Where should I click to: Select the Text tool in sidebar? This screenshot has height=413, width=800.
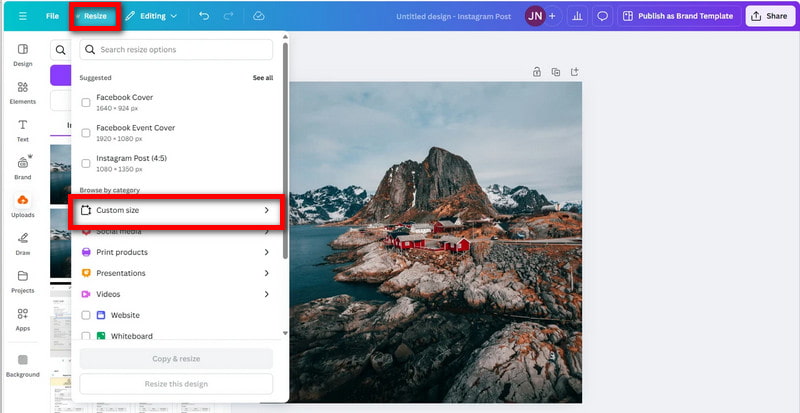22,130
